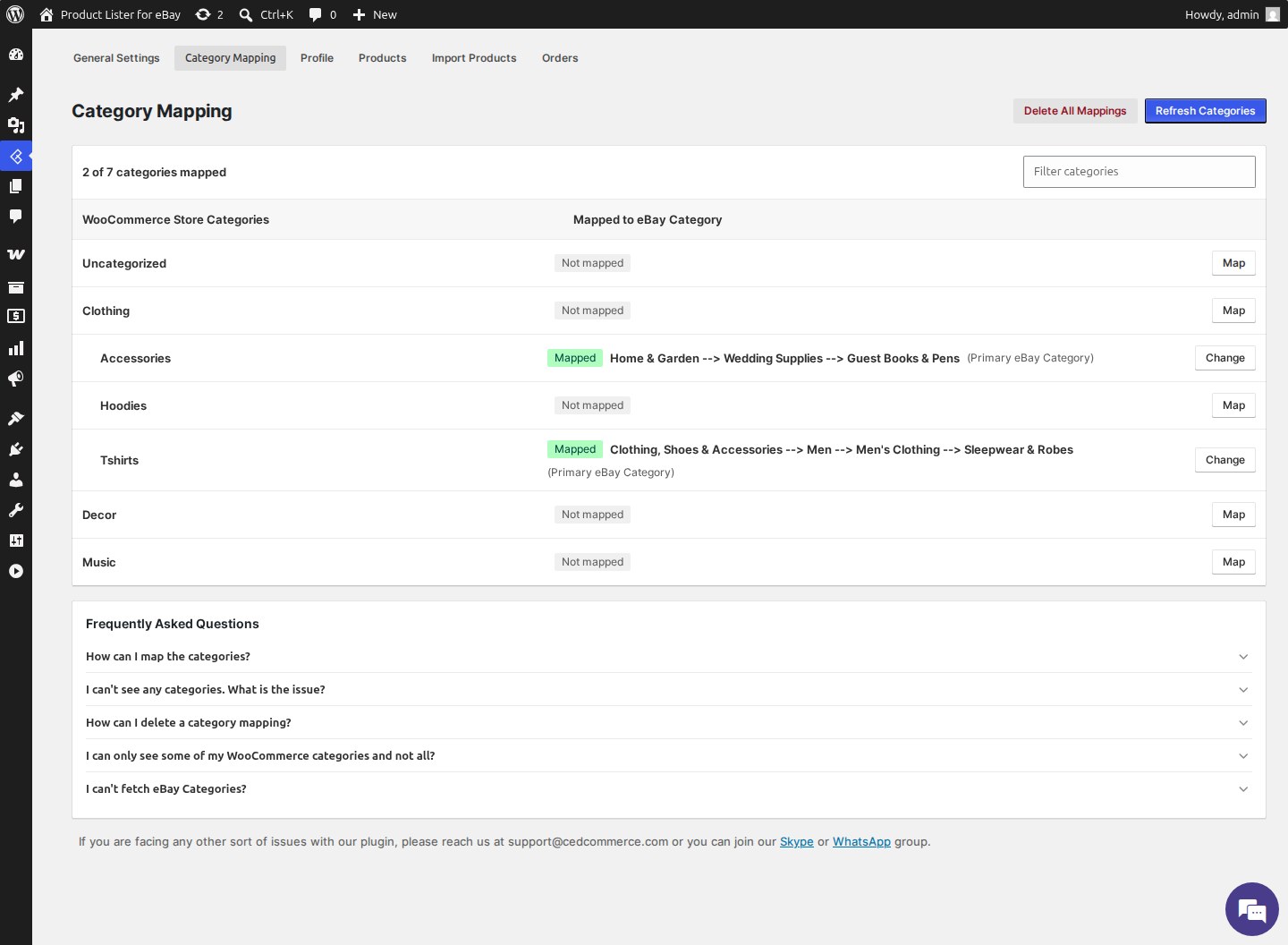Expand "I can't fetch eBay Categories?"
The width and height of the screenshot is (1288, 945).
click(669, 788)
